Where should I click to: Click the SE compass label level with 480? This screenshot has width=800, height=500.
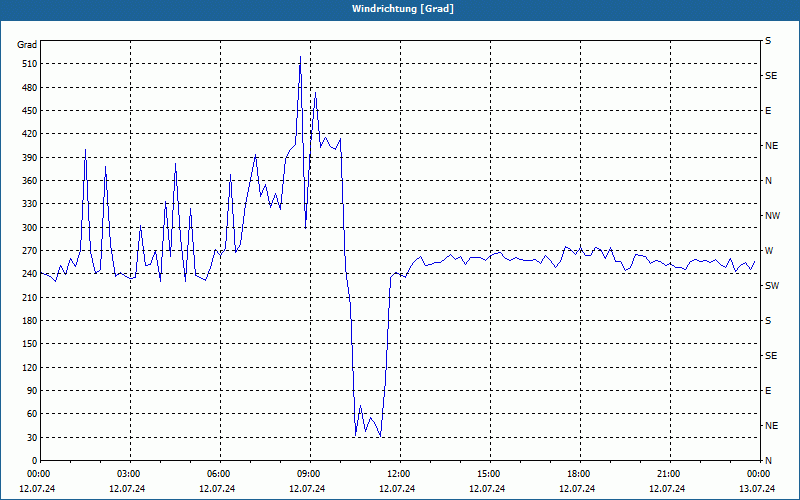pyautogui.click(x=771, y=76)
